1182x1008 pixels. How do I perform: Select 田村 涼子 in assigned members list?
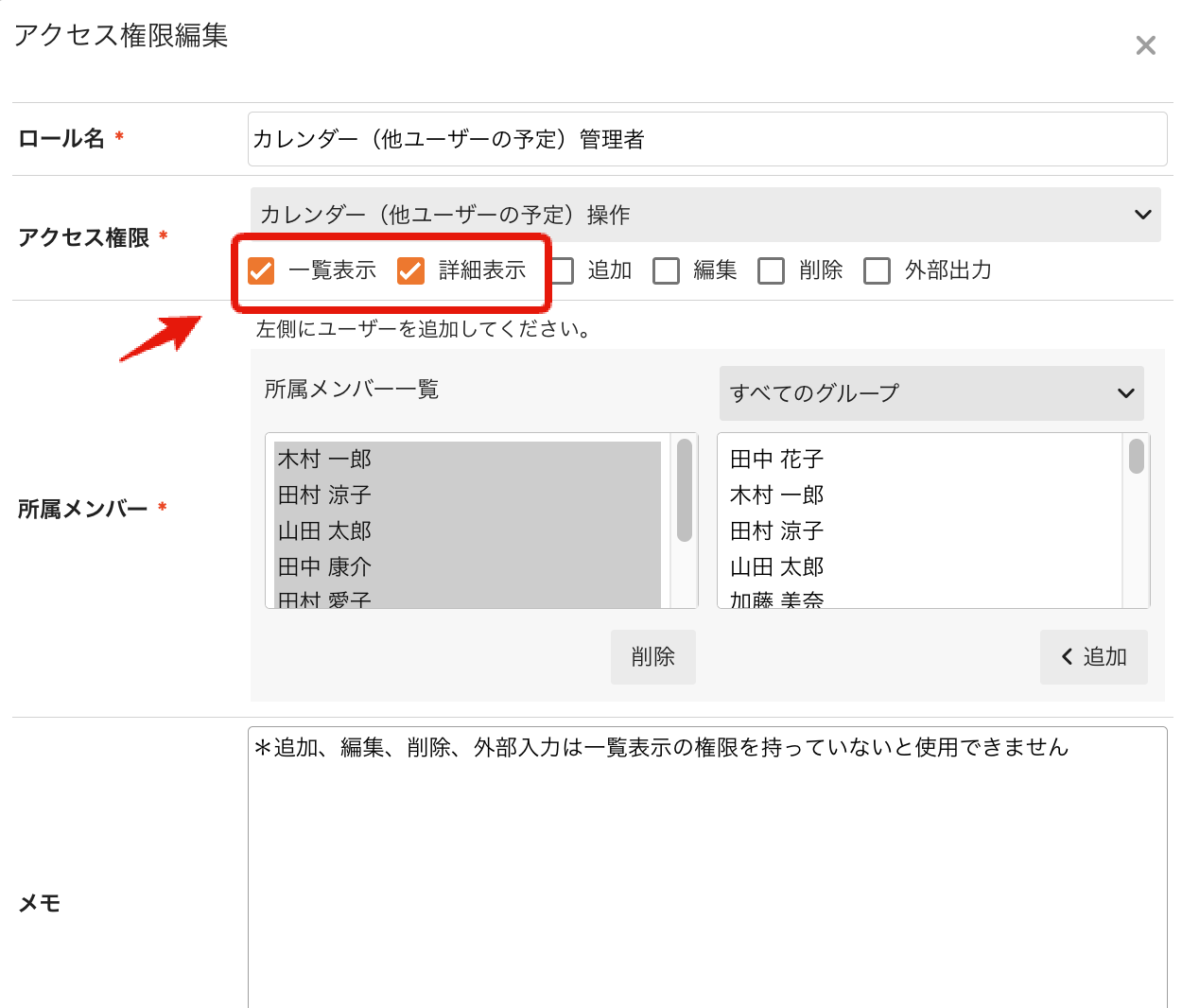click(x=325, y=495)
